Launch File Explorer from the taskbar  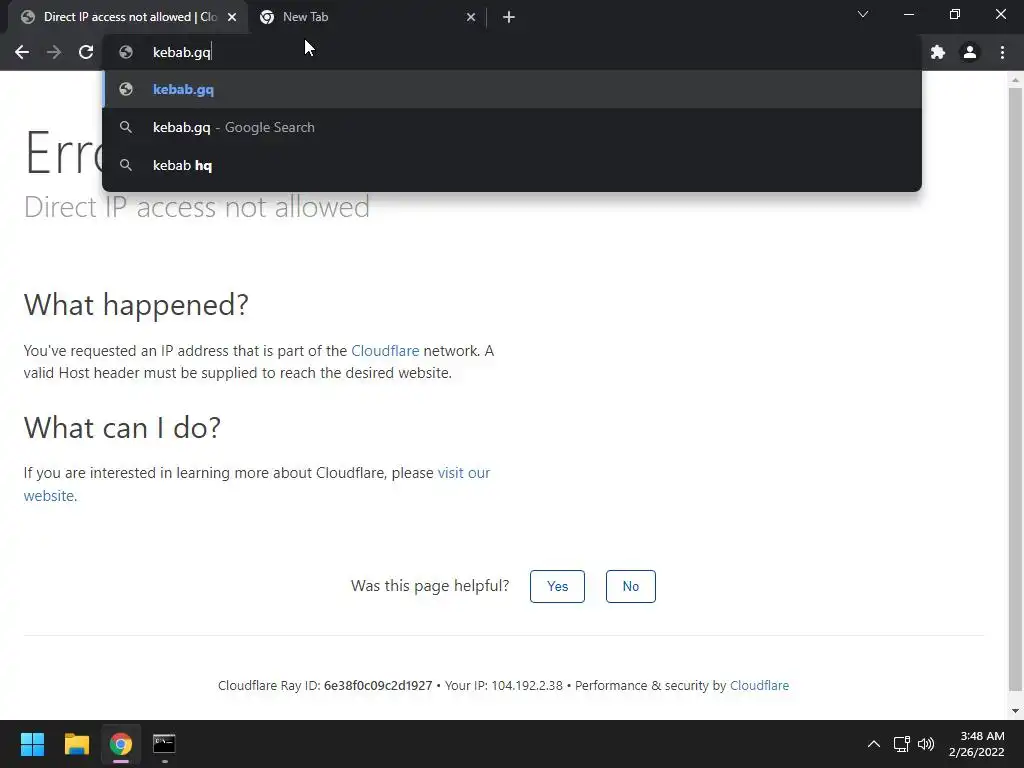pyautogui.click(x=76, y=744)
